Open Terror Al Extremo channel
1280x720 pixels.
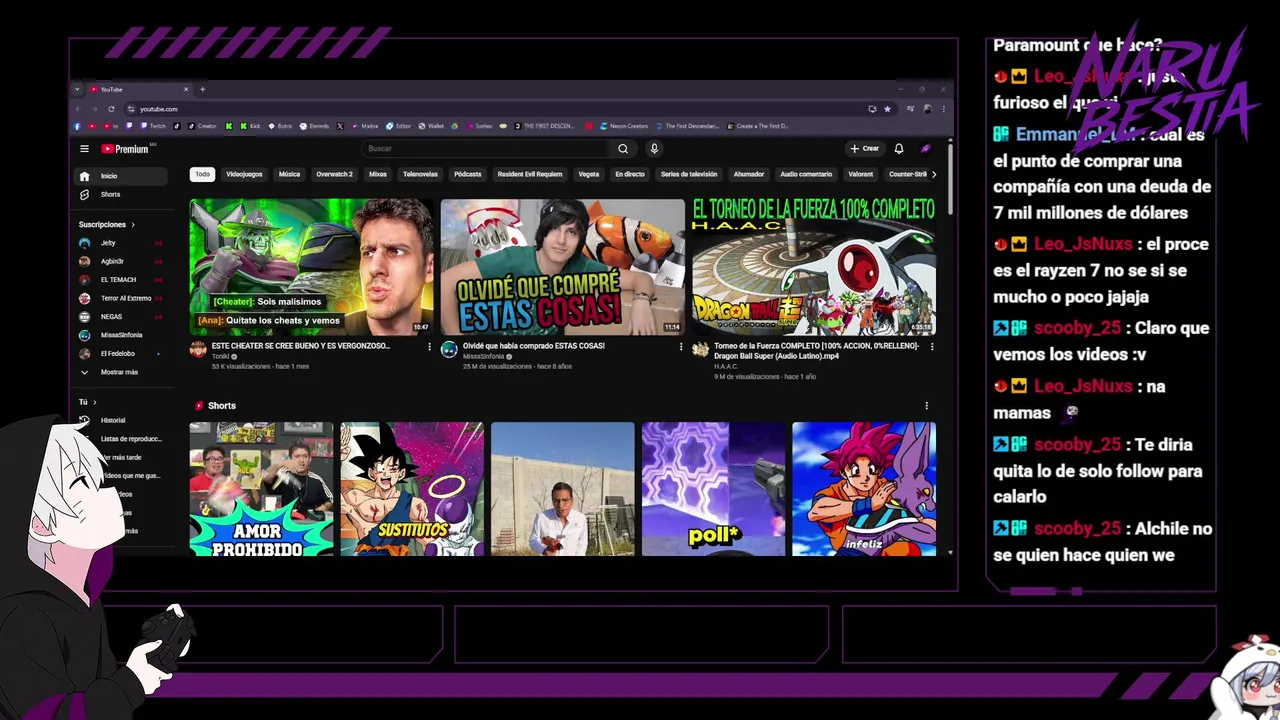121,298
